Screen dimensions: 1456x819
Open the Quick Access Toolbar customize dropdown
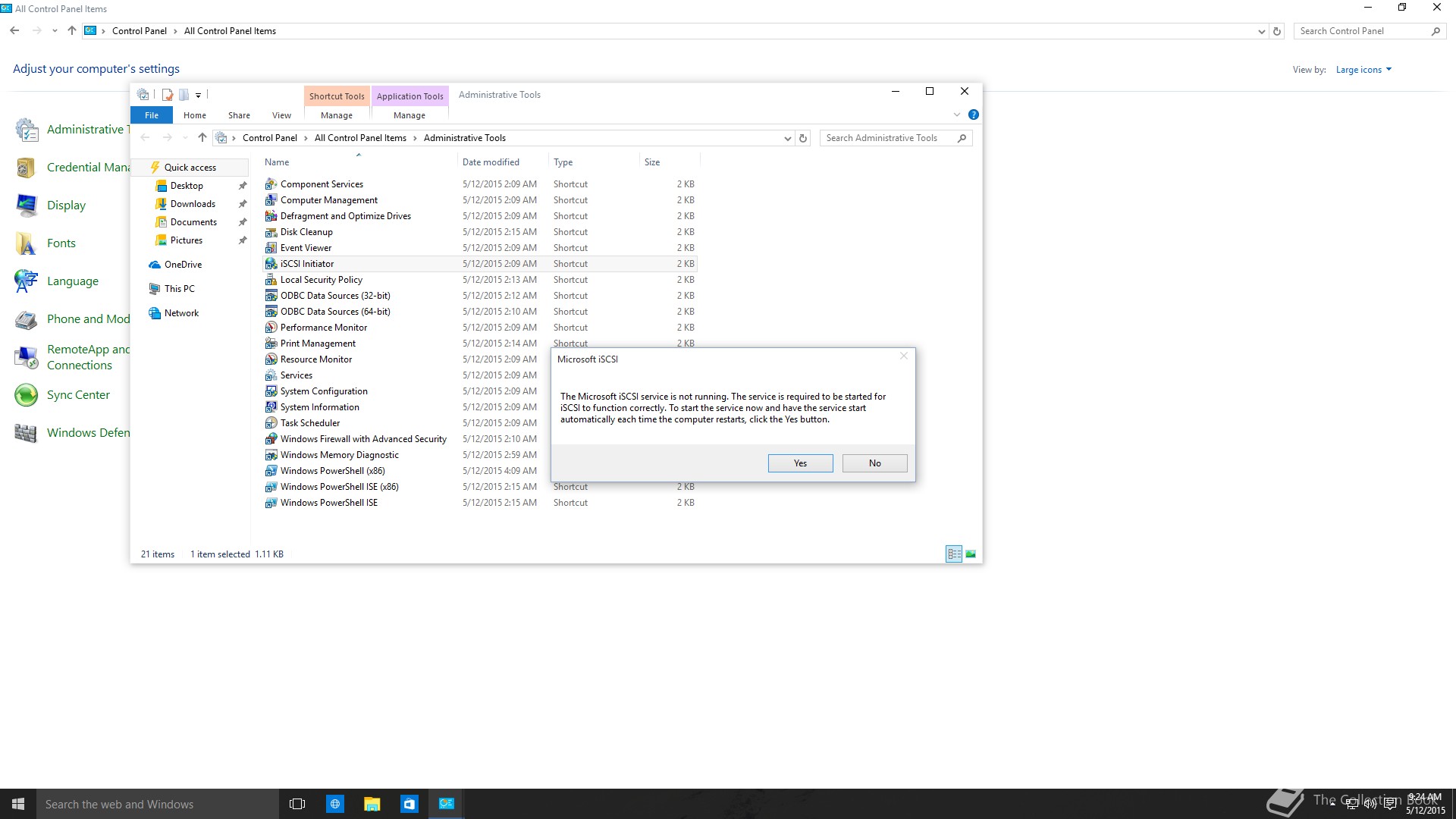coord(198,95)
